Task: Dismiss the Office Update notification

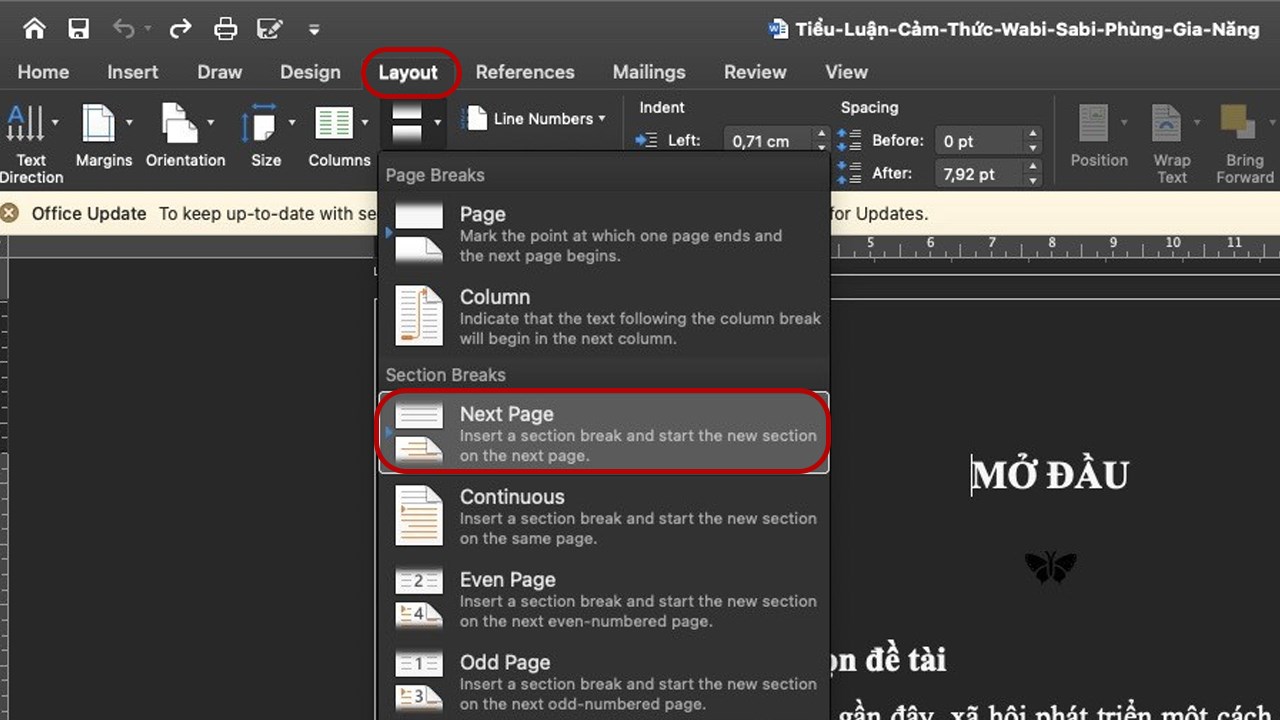Action: tap(10, 213)
